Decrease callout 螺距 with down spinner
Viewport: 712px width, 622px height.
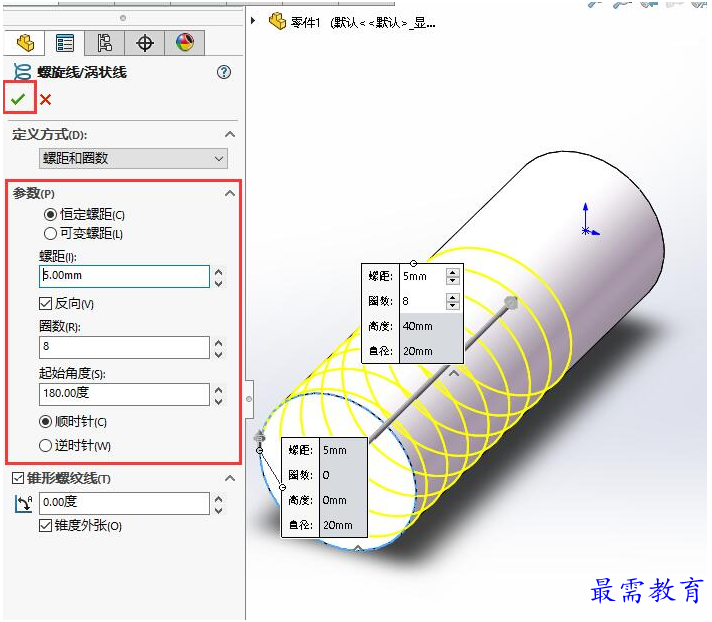click(453, 280)
